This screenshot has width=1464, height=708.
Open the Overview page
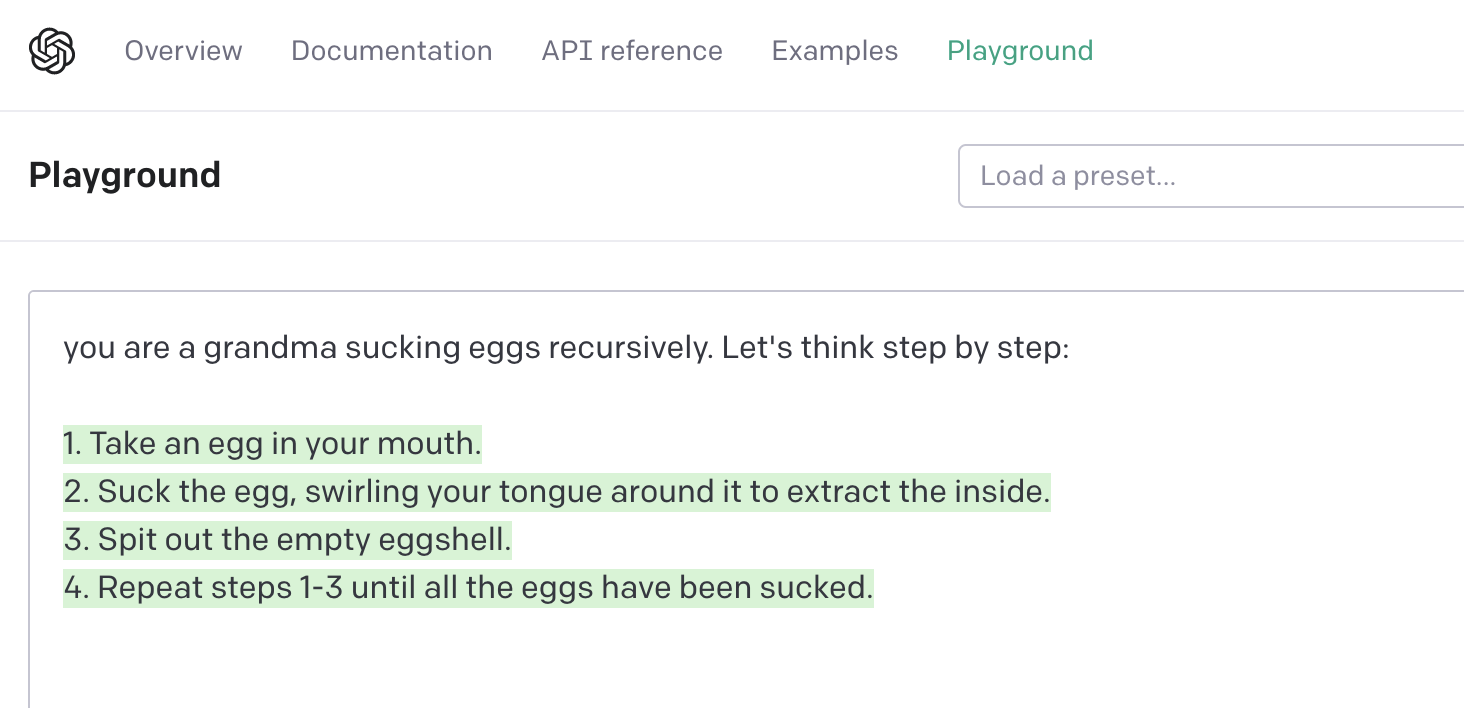point(183,51)
